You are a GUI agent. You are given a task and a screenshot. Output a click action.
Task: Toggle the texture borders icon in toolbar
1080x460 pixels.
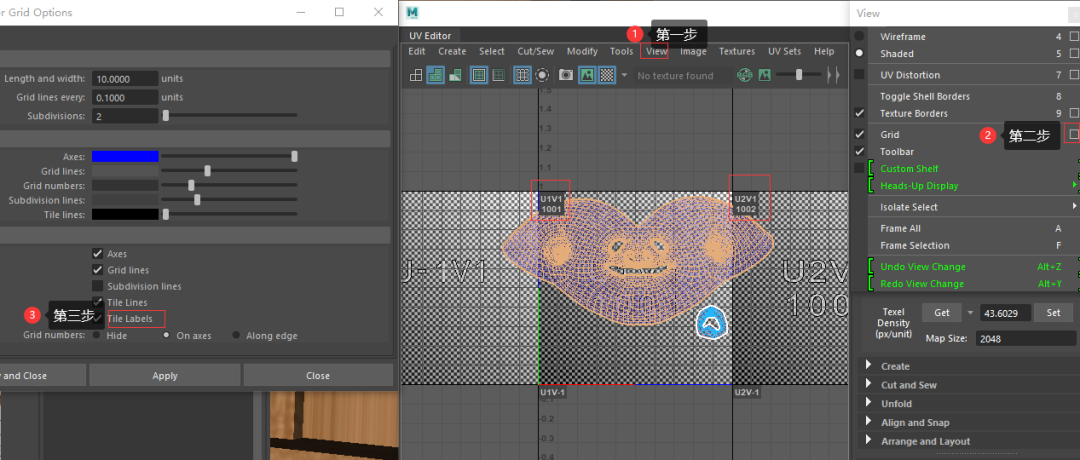pos(478,75)
